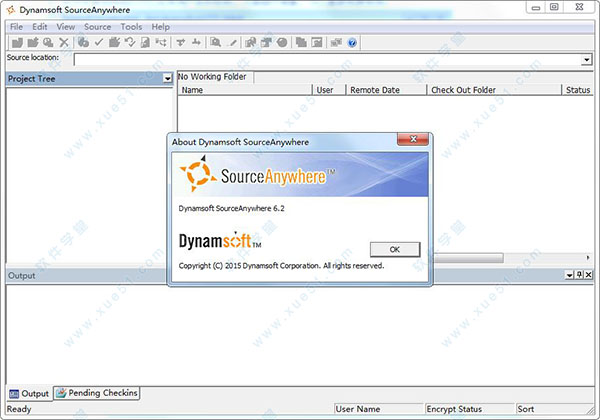Open the Project Tree panel dropdown

[168, 79]
